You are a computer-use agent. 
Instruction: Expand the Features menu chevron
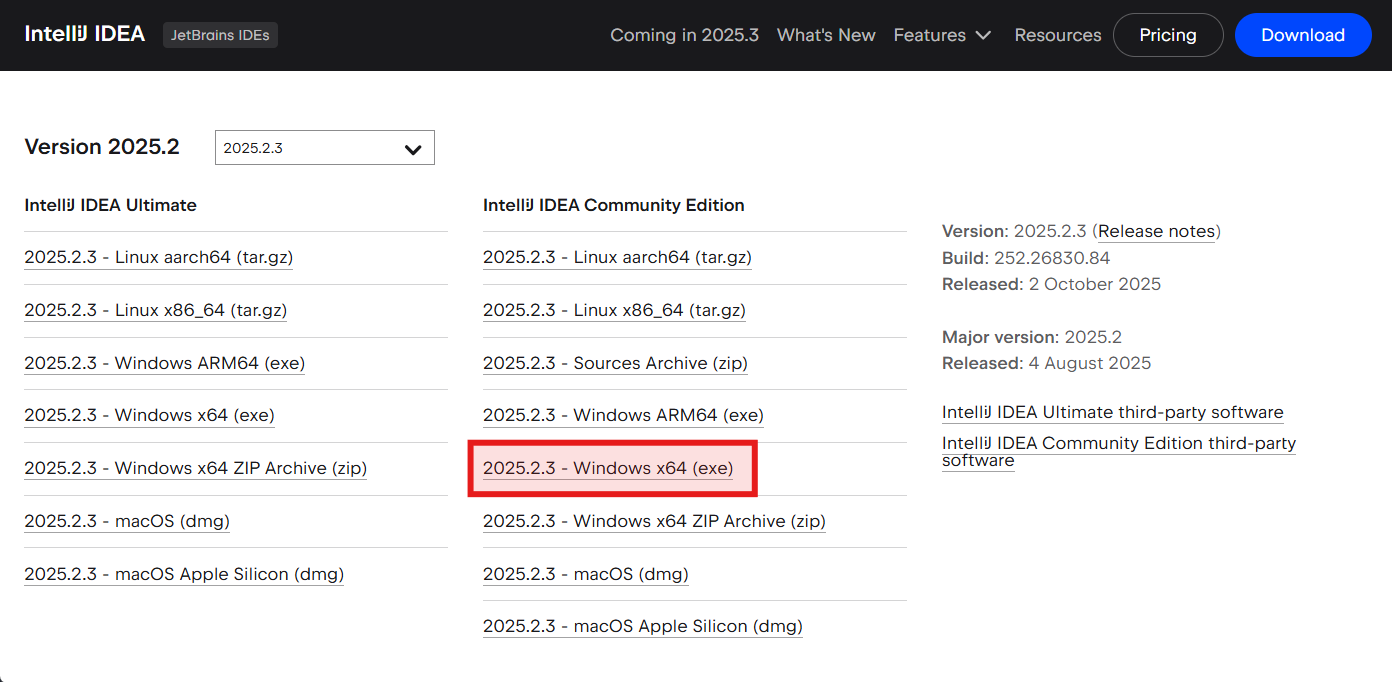pyautogui.click(x=983, y=35)
